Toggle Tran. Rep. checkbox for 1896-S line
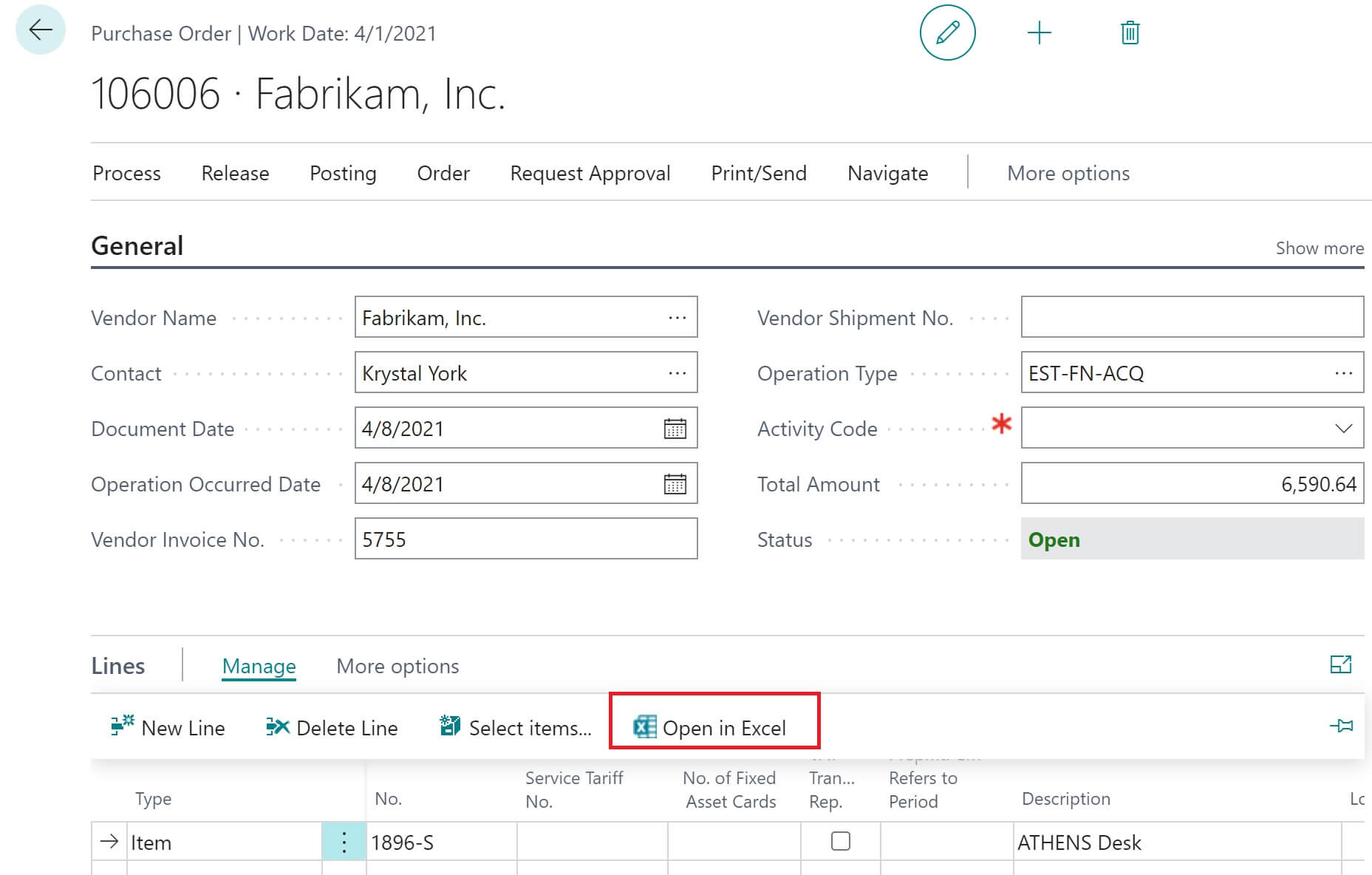The image size is (1372, 875). click(x=840, y=841)
